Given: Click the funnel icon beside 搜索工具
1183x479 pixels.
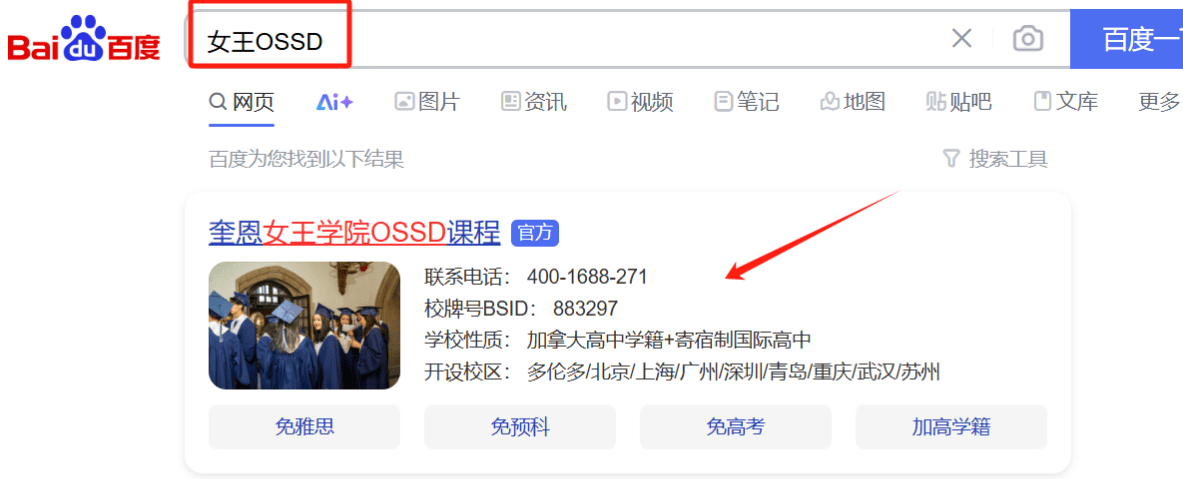Looking at the screenshot, I should tap(951, 159).
